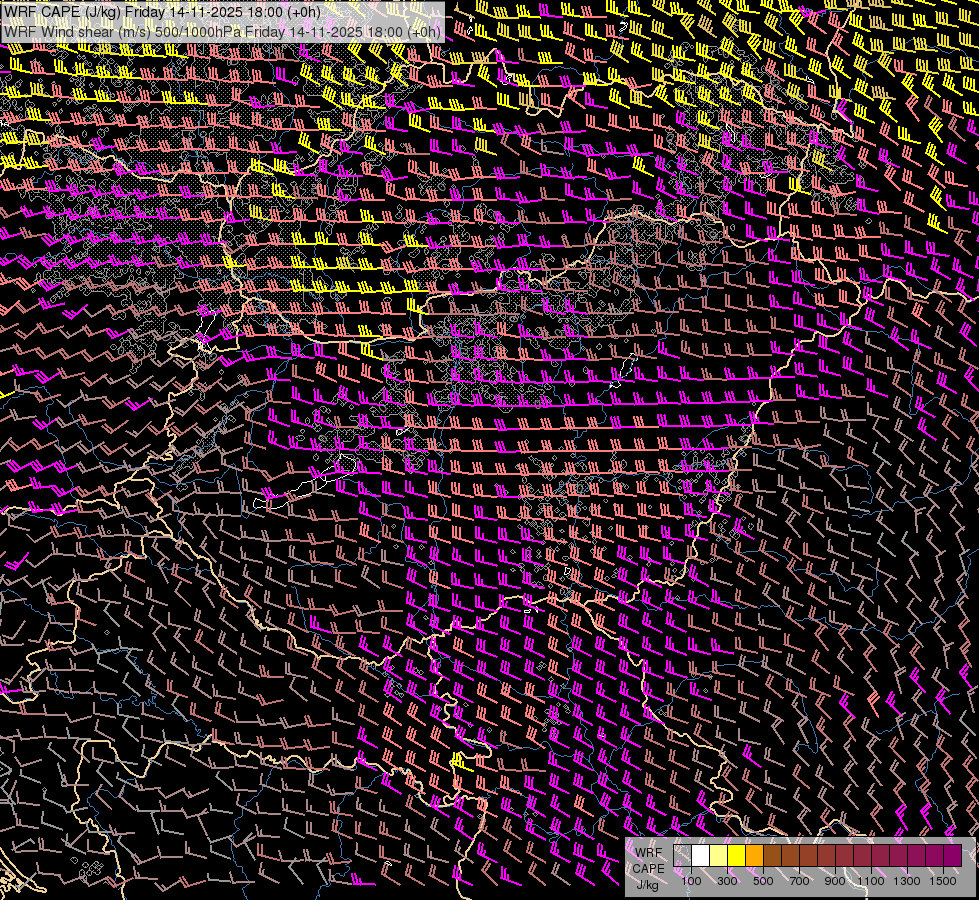Click the 300 label on legend scale
The height and width of the screenshot is (900, 979).
pyautogui.click(x=727, y=881)
